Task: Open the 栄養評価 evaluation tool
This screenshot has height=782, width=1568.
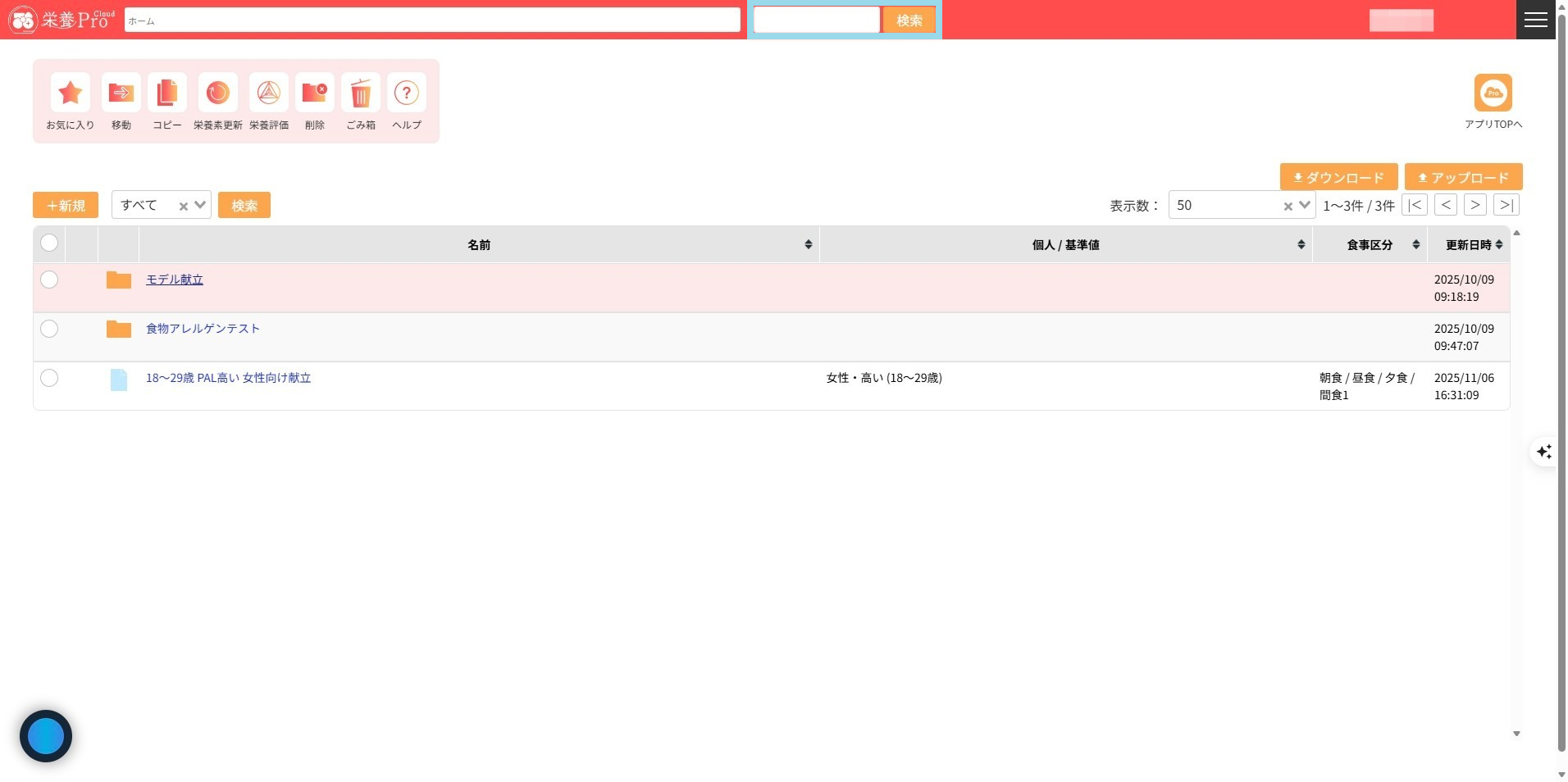Action: click(269, 93)
